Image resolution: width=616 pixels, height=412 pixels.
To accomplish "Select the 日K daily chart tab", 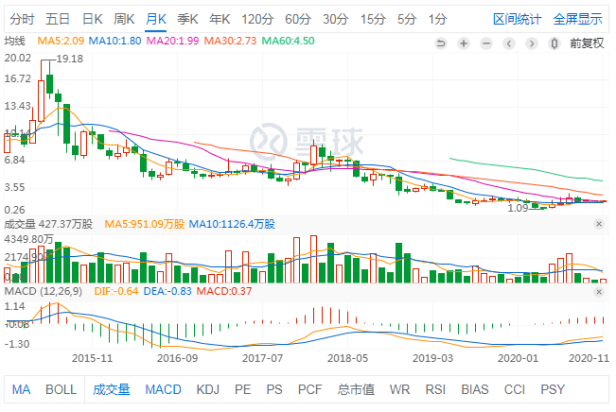I will click(92, 19).
